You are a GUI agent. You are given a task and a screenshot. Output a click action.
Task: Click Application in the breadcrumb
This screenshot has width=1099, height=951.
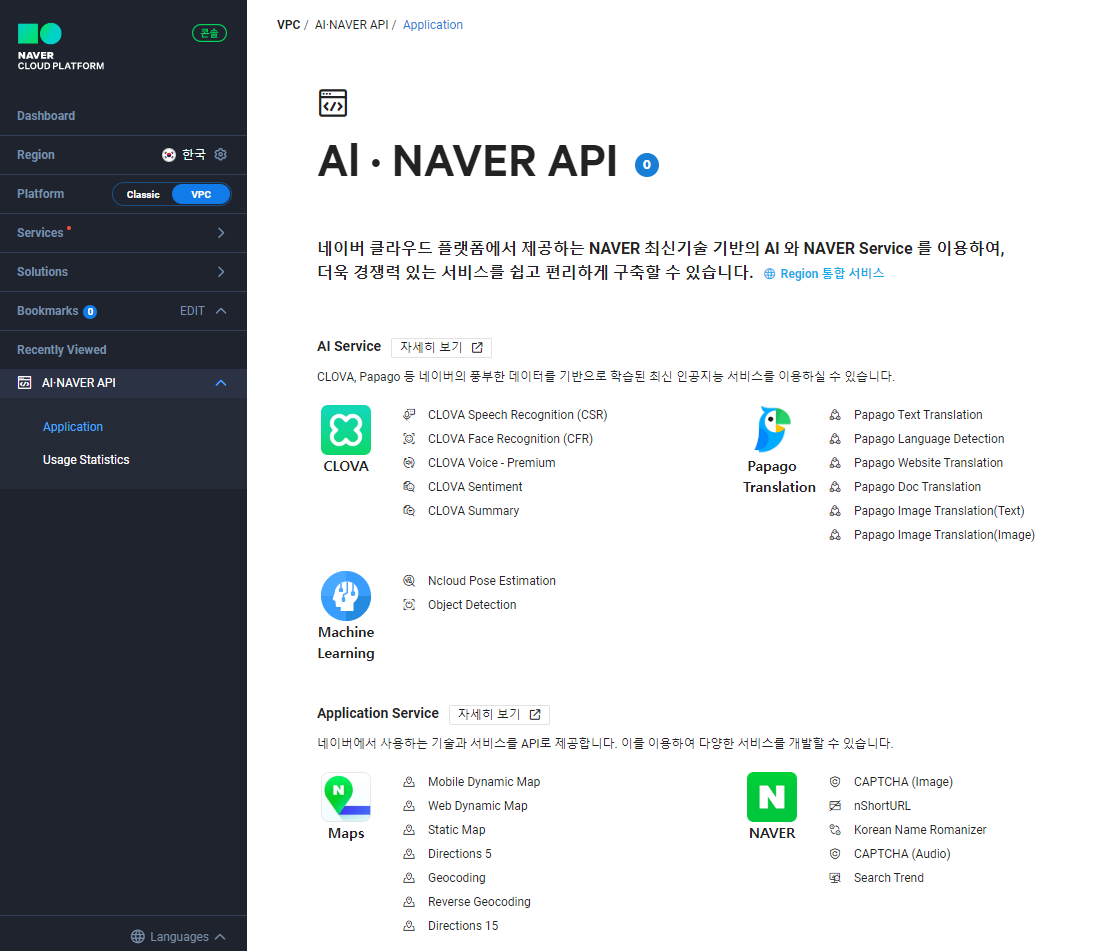pos(432,25)
